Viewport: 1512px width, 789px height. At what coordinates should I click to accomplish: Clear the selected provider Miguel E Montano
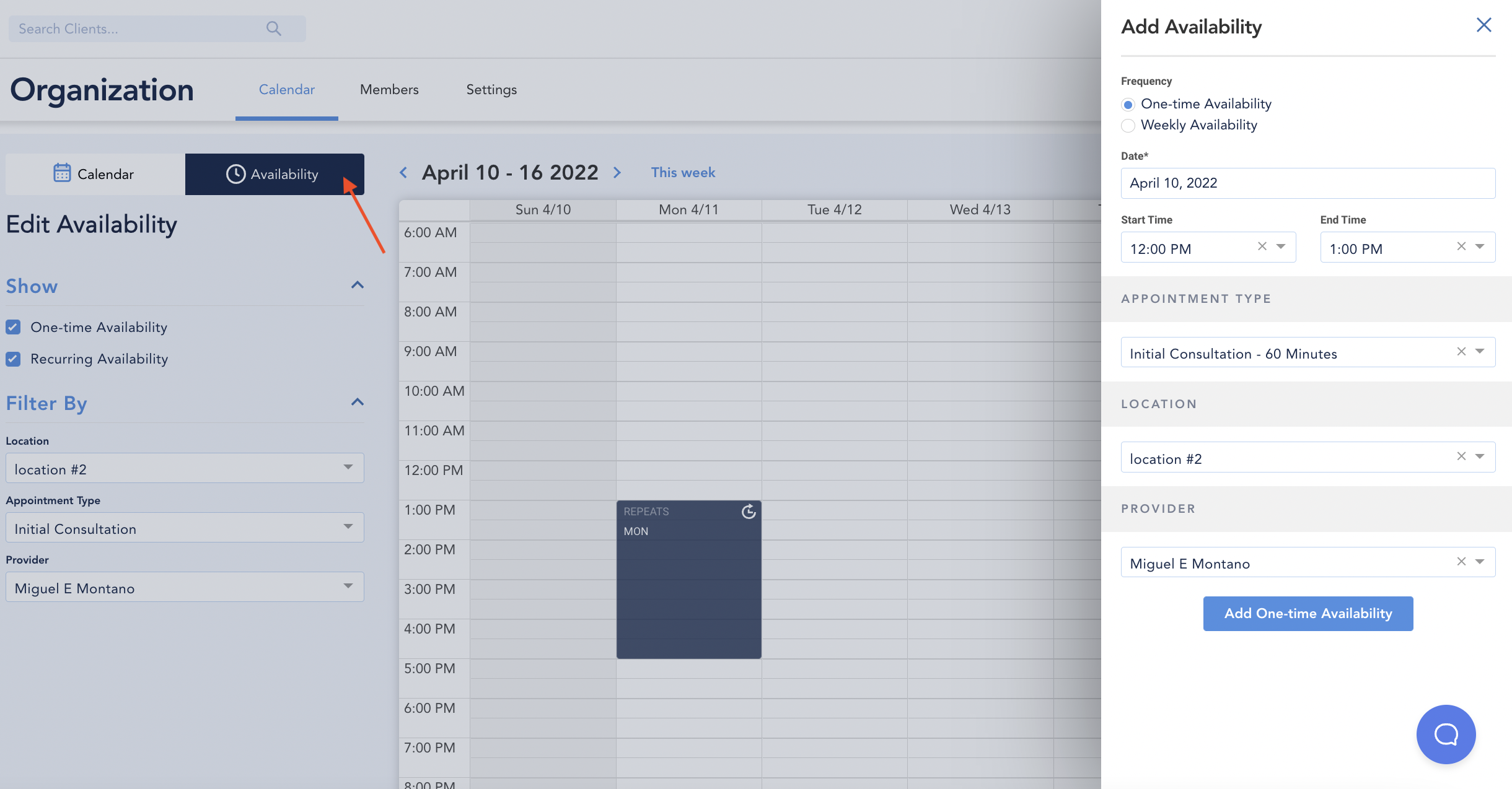click(1461, 562)
